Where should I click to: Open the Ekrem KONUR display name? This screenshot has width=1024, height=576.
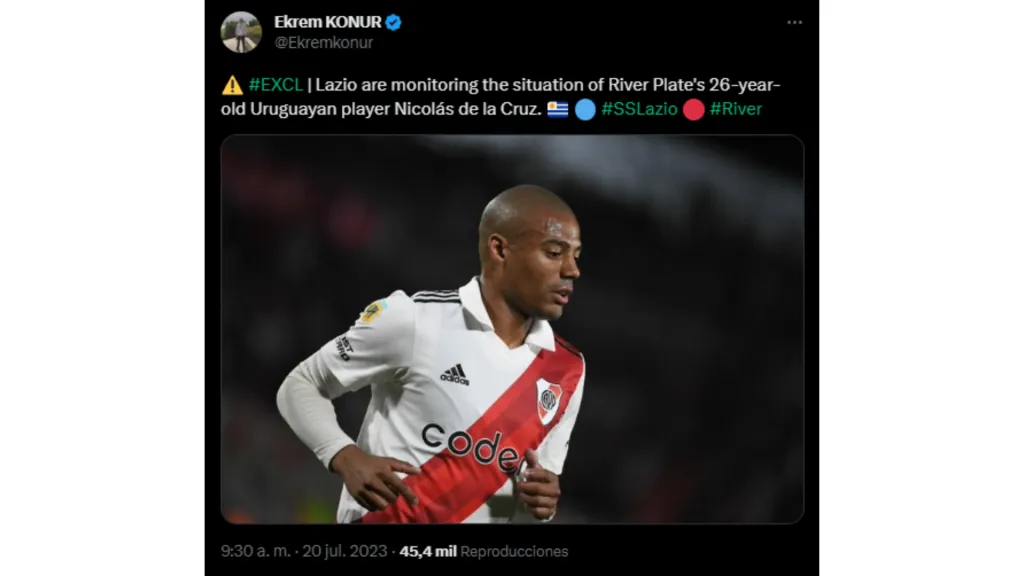pos(328,22)
